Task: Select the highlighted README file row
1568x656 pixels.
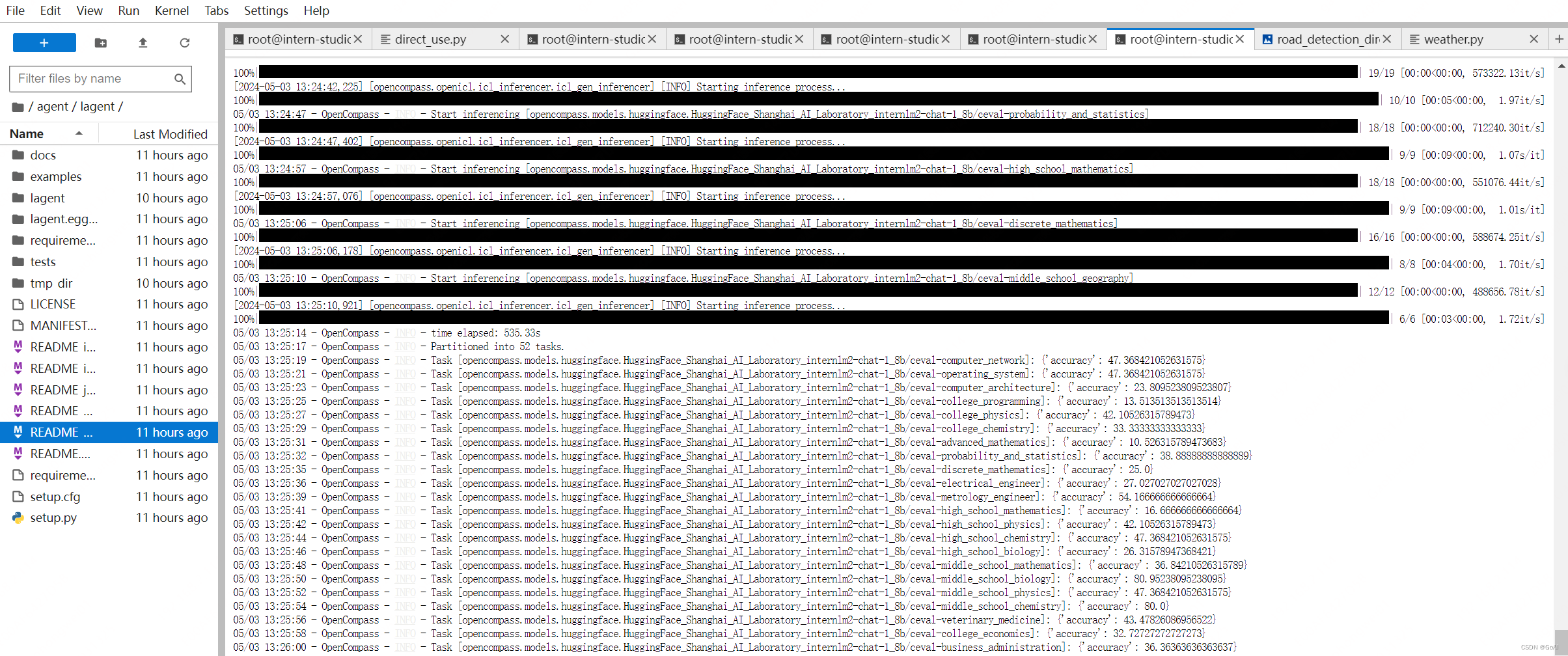Action: point(109,432)
